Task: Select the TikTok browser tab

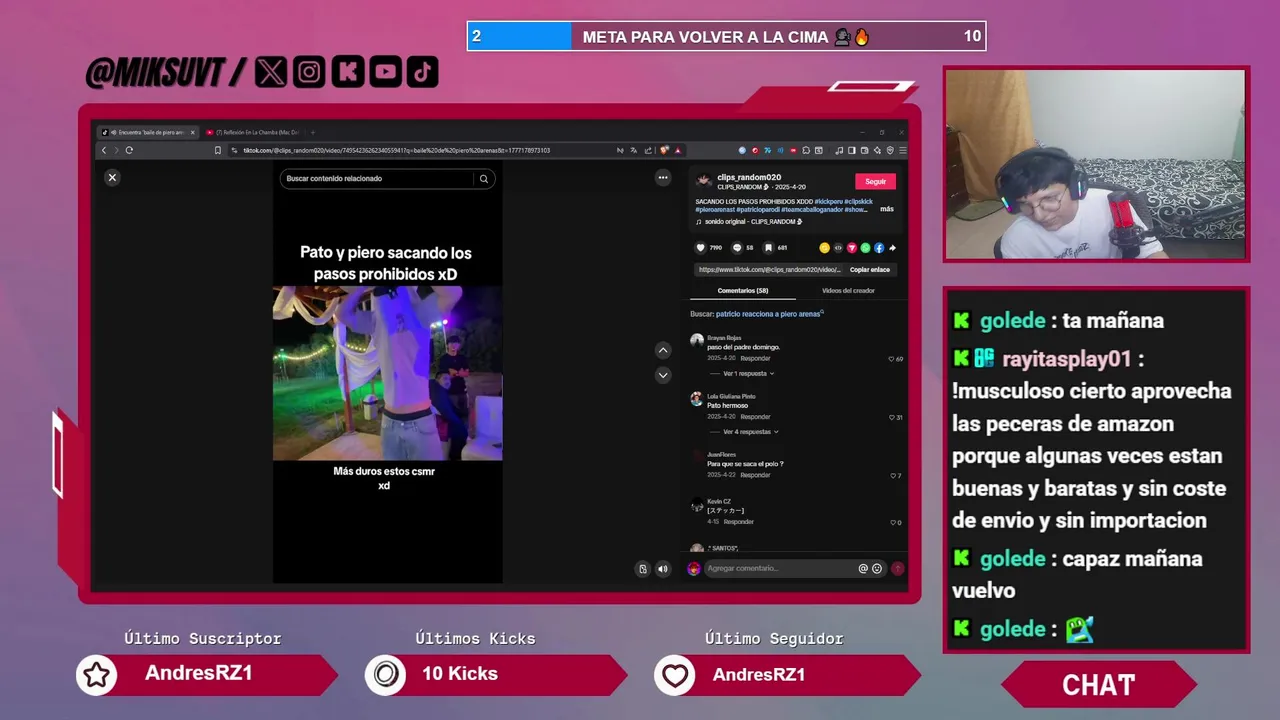Action: [147, 132]
